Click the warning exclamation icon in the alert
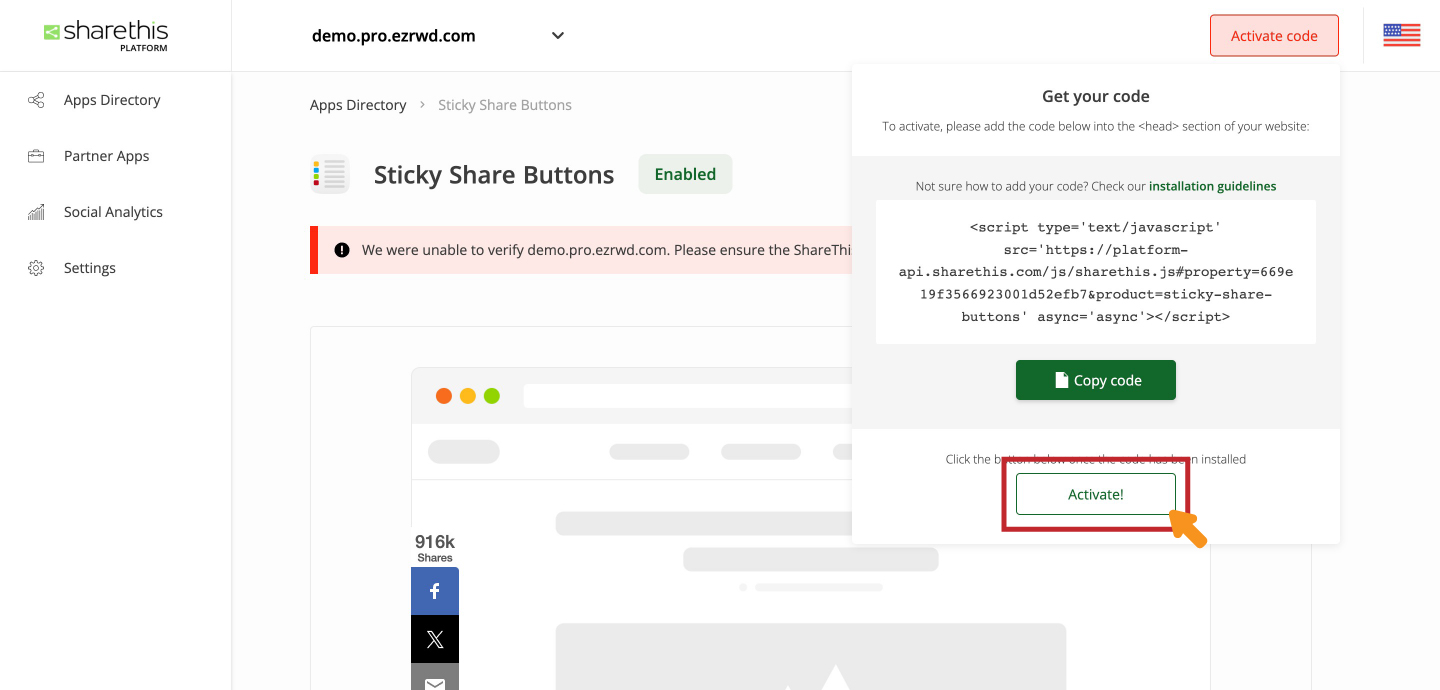 pyautogui.click(x=342, y=250)
